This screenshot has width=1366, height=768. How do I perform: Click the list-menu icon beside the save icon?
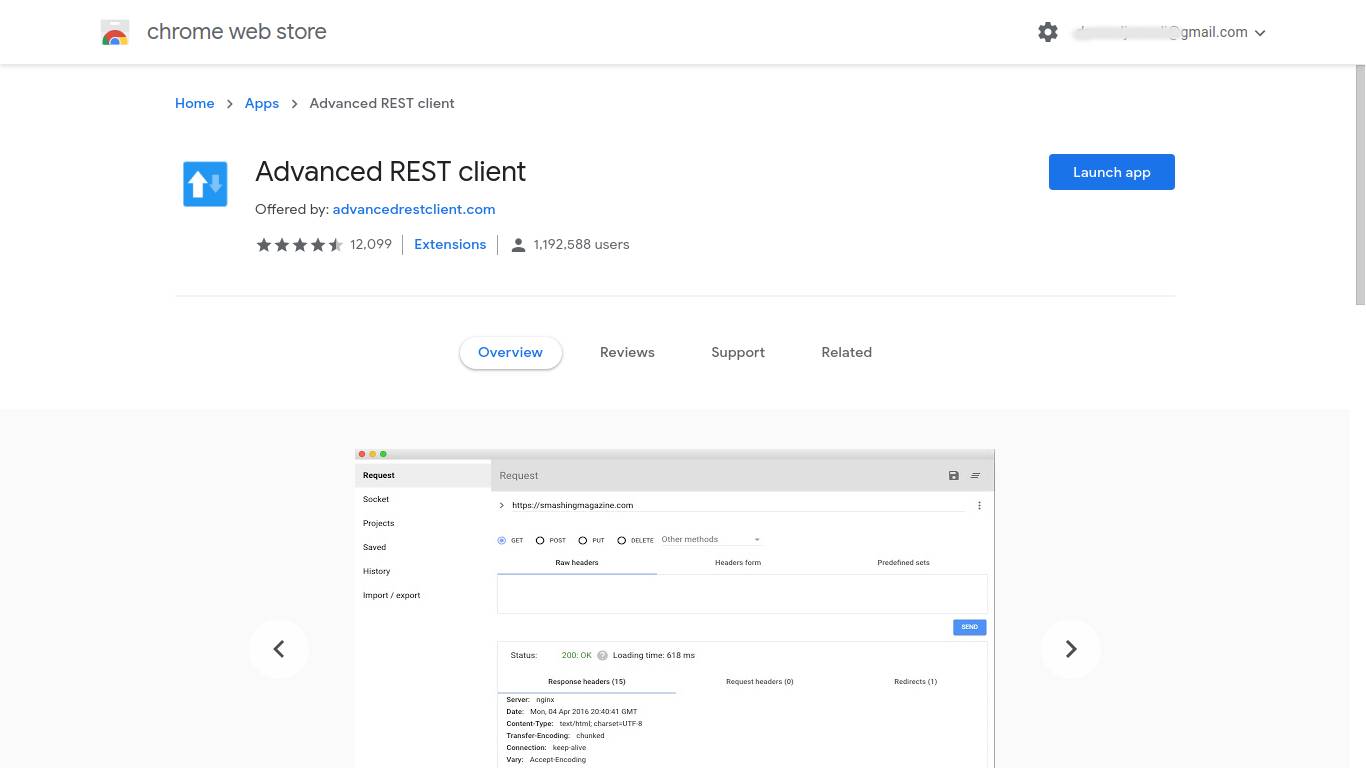click(975, 476)
